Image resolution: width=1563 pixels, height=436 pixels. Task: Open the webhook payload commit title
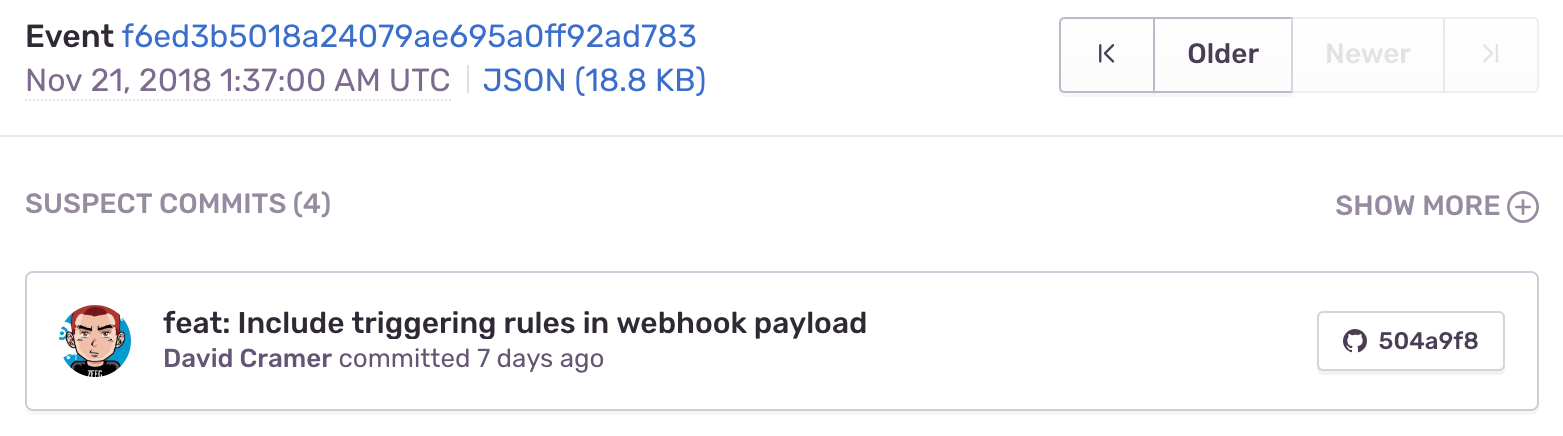click(514, 324)
